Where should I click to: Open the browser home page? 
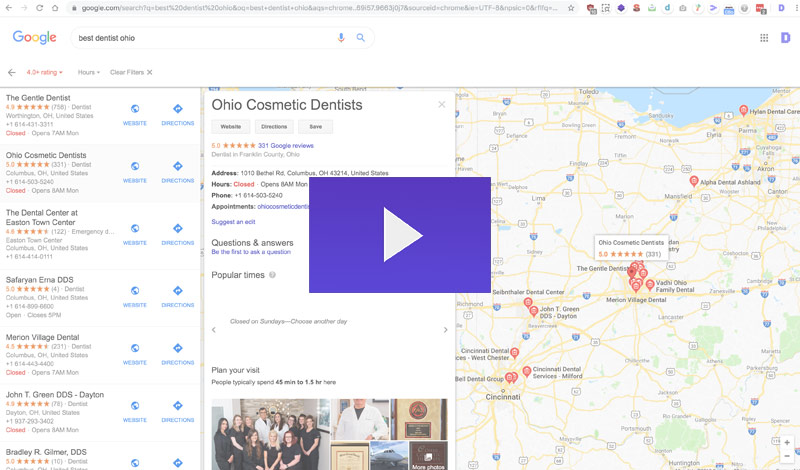[55, 8]
